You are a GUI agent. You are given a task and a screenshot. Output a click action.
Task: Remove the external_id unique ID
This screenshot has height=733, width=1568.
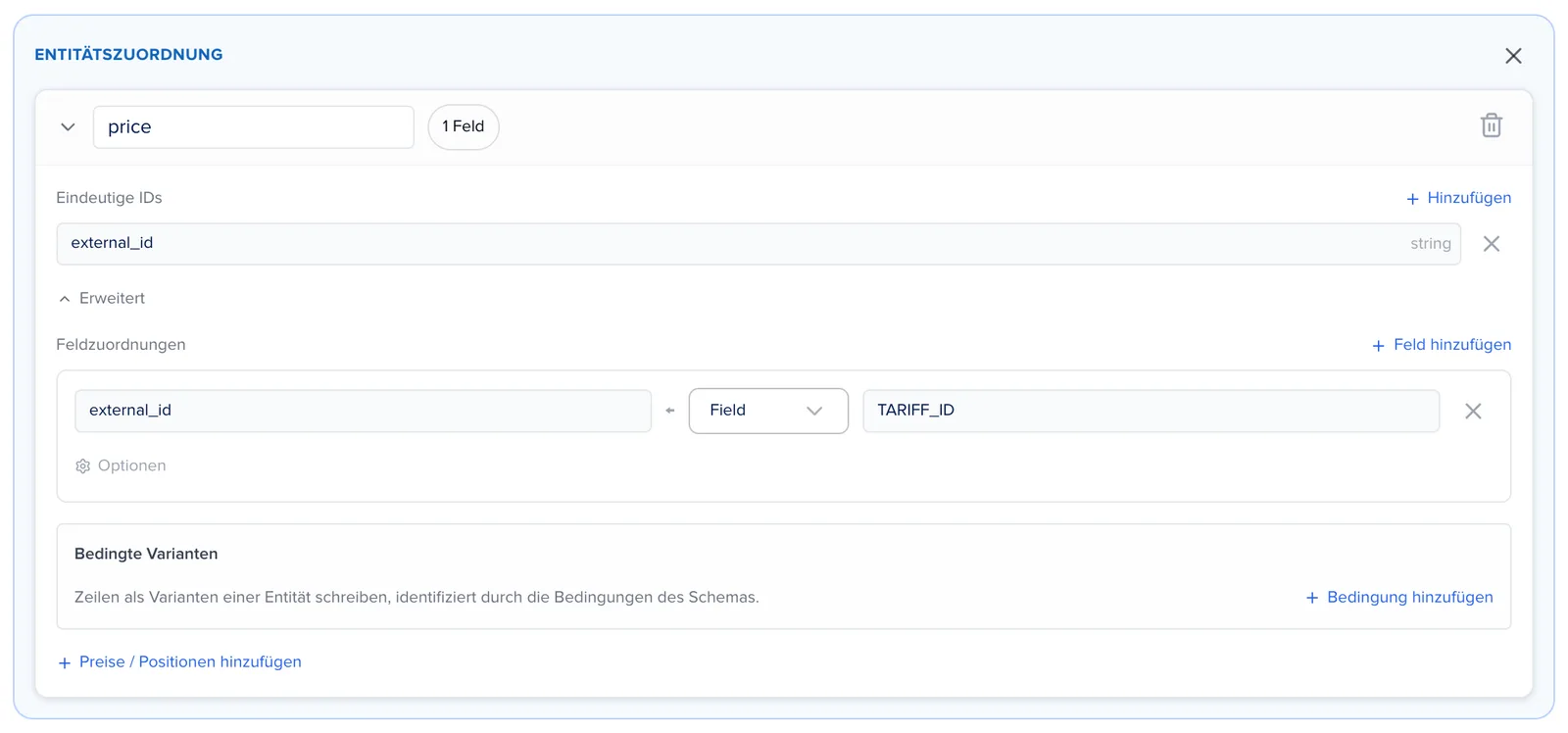(1491, 244)
